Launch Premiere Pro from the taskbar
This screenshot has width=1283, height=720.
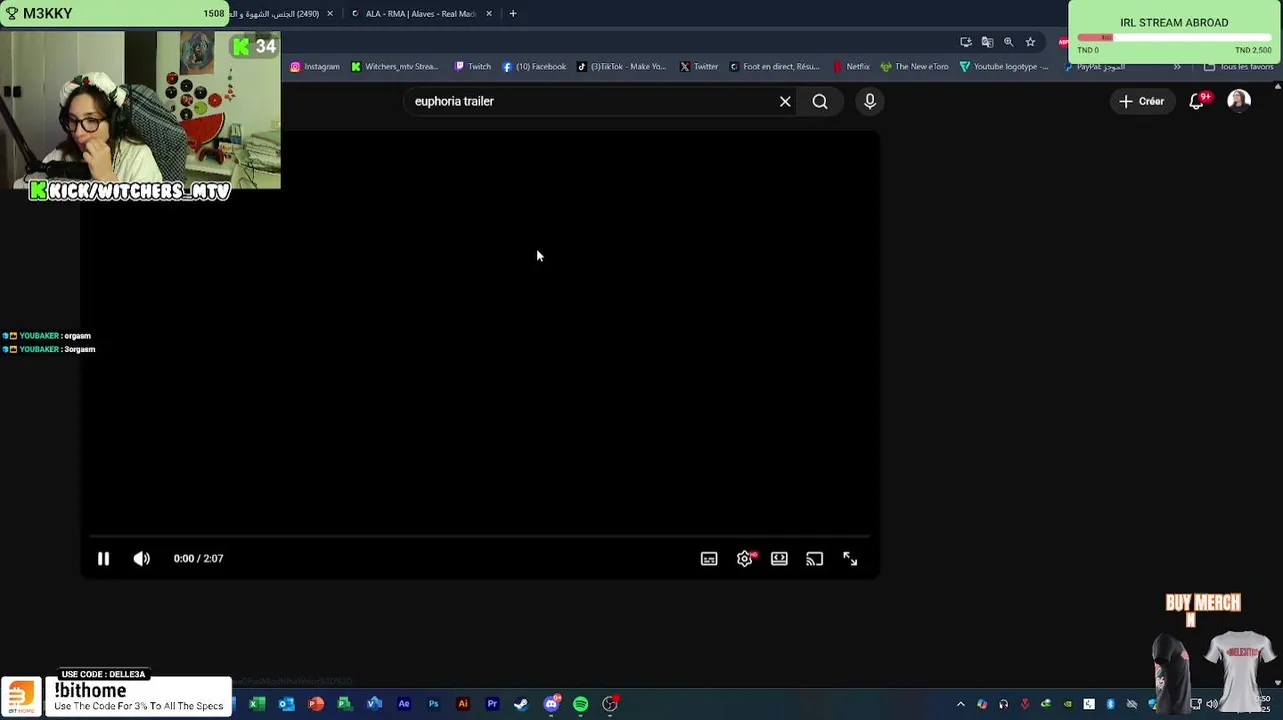click(492, 704)
